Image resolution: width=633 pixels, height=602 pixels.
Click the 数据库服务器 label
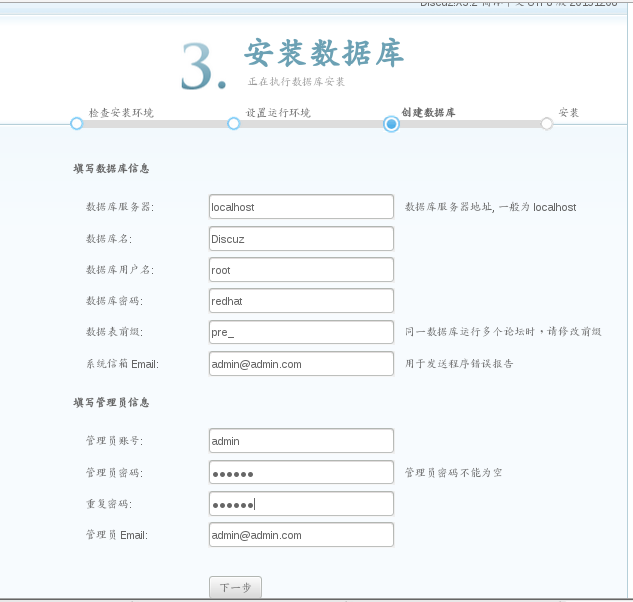[x=120, y=207]
